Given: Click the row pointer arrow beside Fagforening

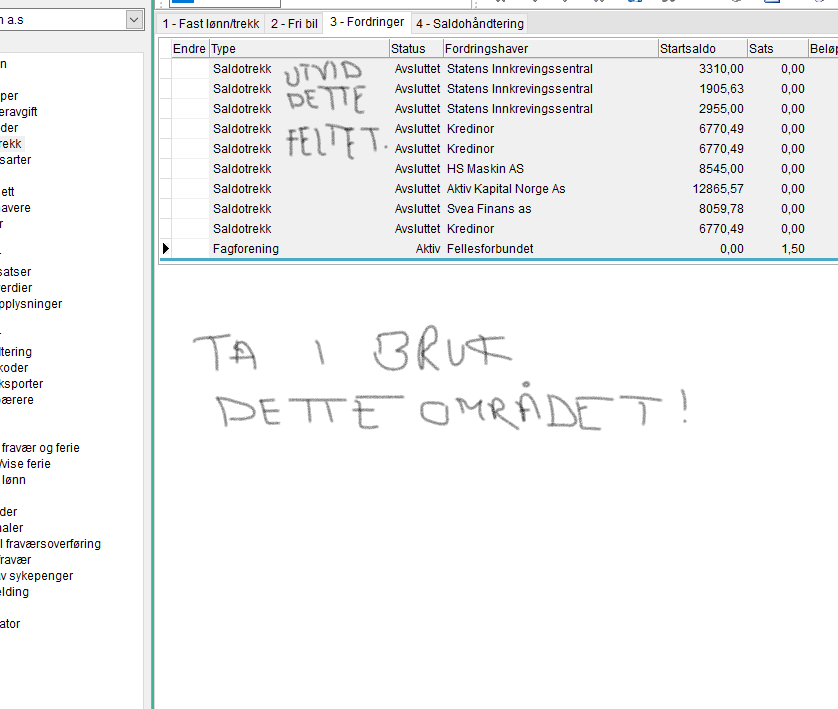Looking at the screenshot, I should 166,248.
